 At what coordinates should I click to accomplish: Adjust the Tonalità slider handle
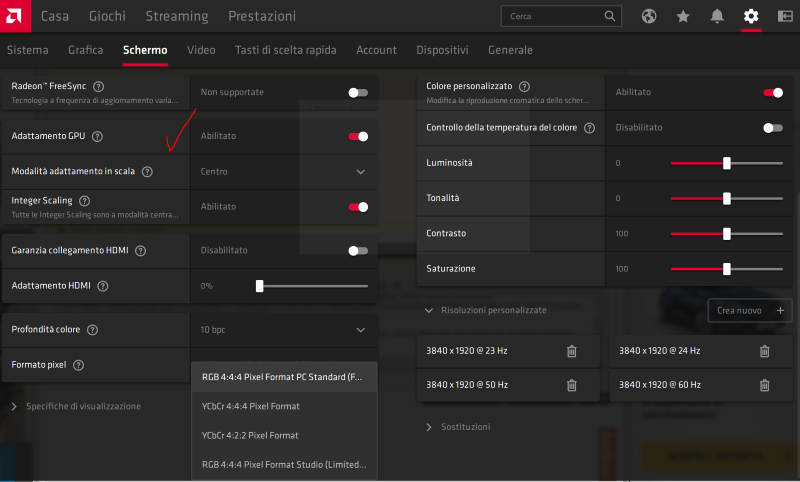(x=727, y=198)
